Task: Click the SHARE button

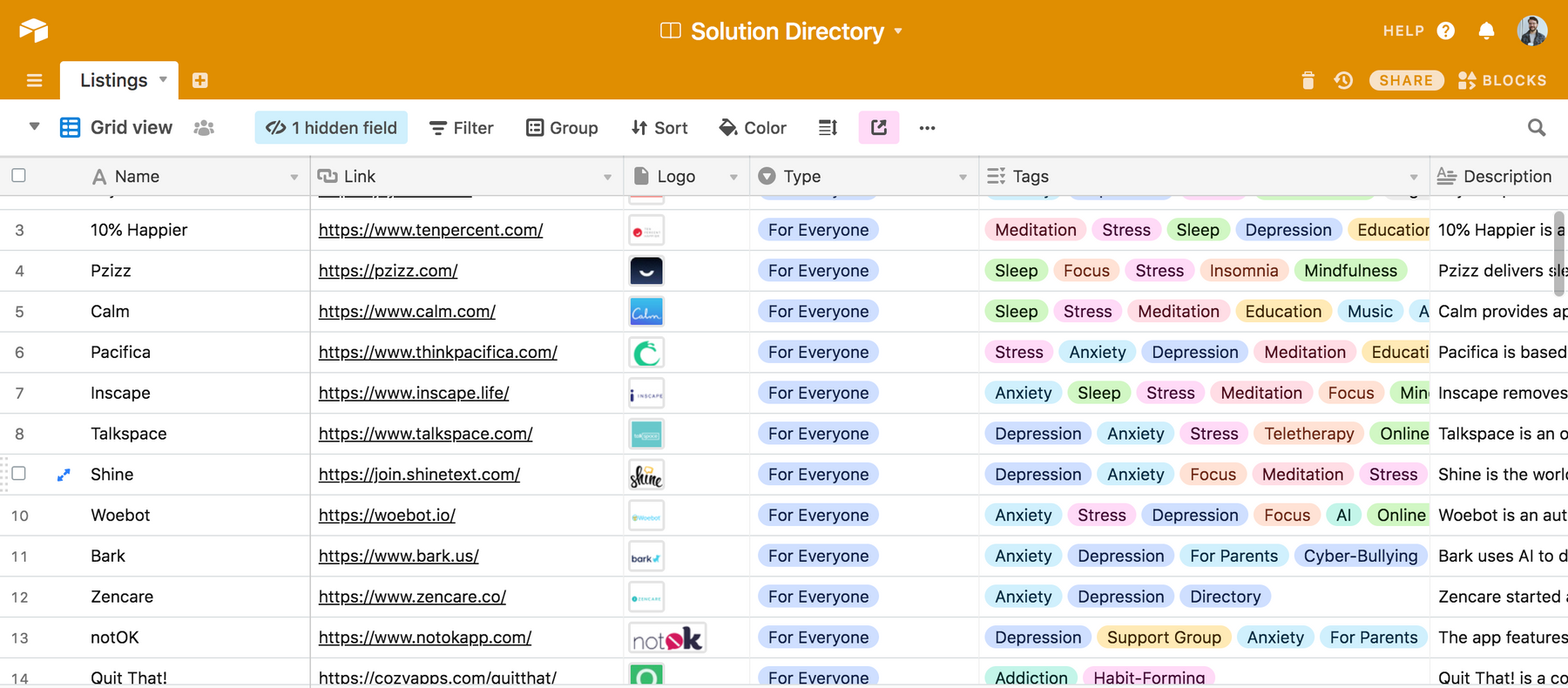Action: pyautogui.click(x=1405, y=80)
